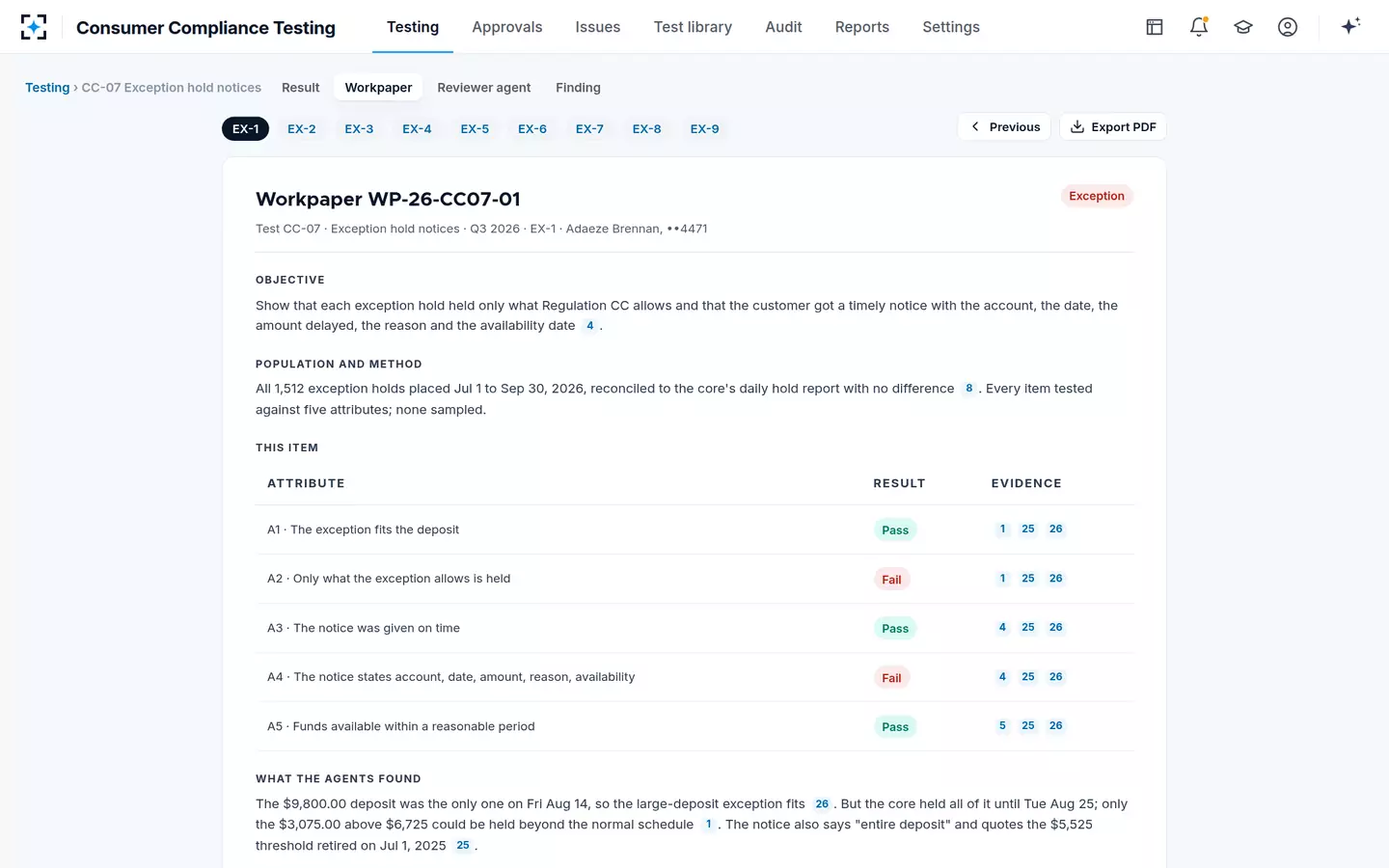This screenshot has height=868, width=1389.
Task: Select exception item EX-1
Action: (x=246, y=128)
